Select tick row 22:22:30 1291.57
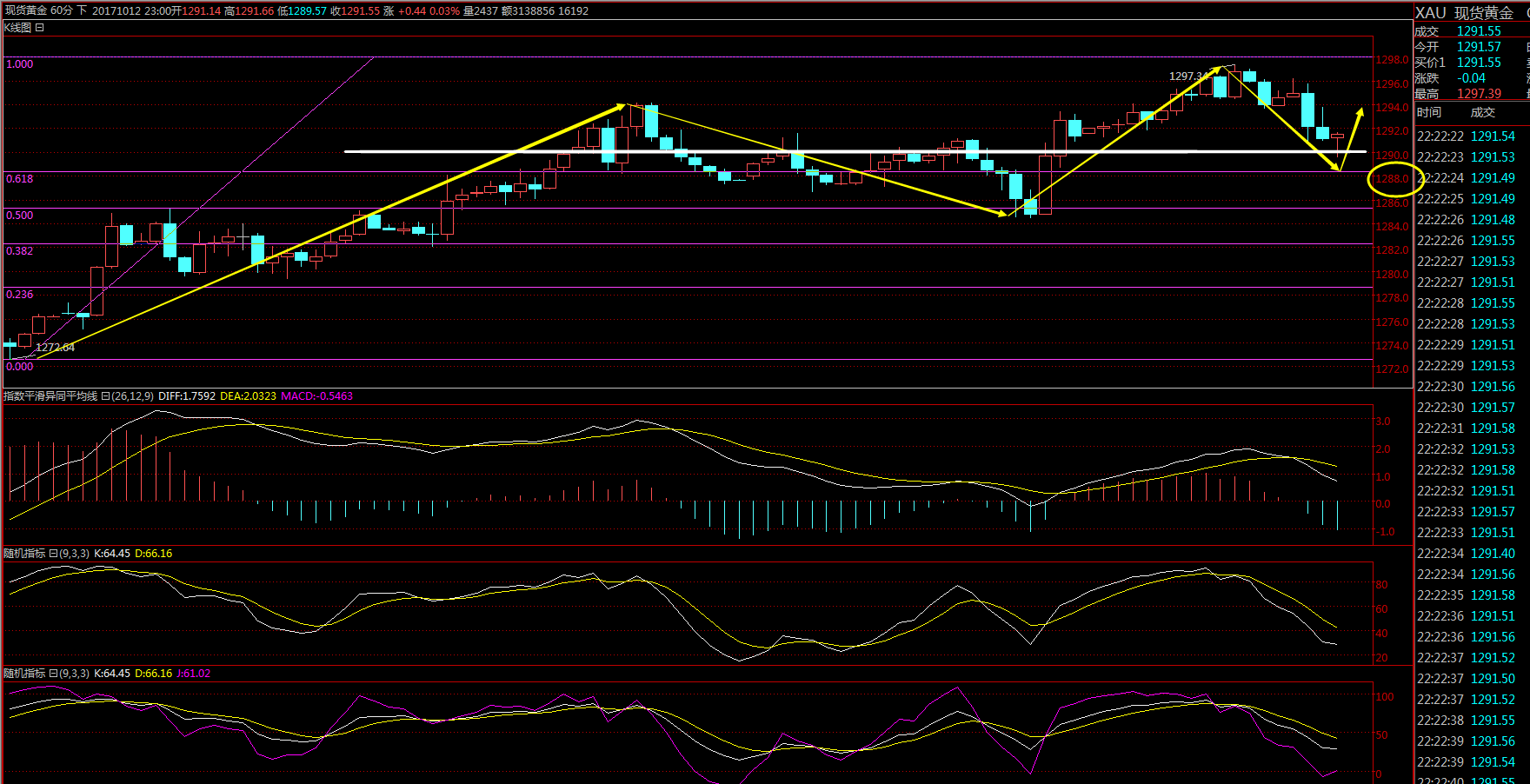 [x=1466, y=408]
